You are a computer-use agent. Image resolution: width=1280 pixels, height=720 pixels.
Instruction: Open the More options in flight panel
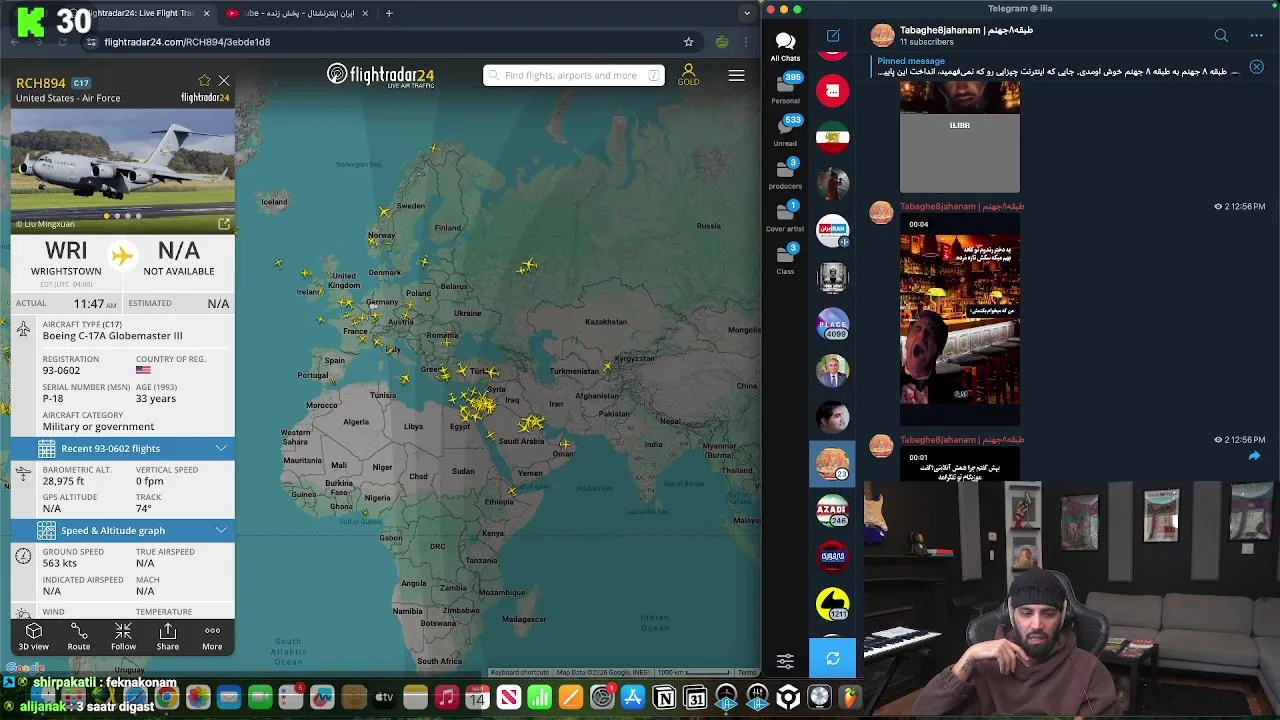pyautogui.click(x=212, y=636)
